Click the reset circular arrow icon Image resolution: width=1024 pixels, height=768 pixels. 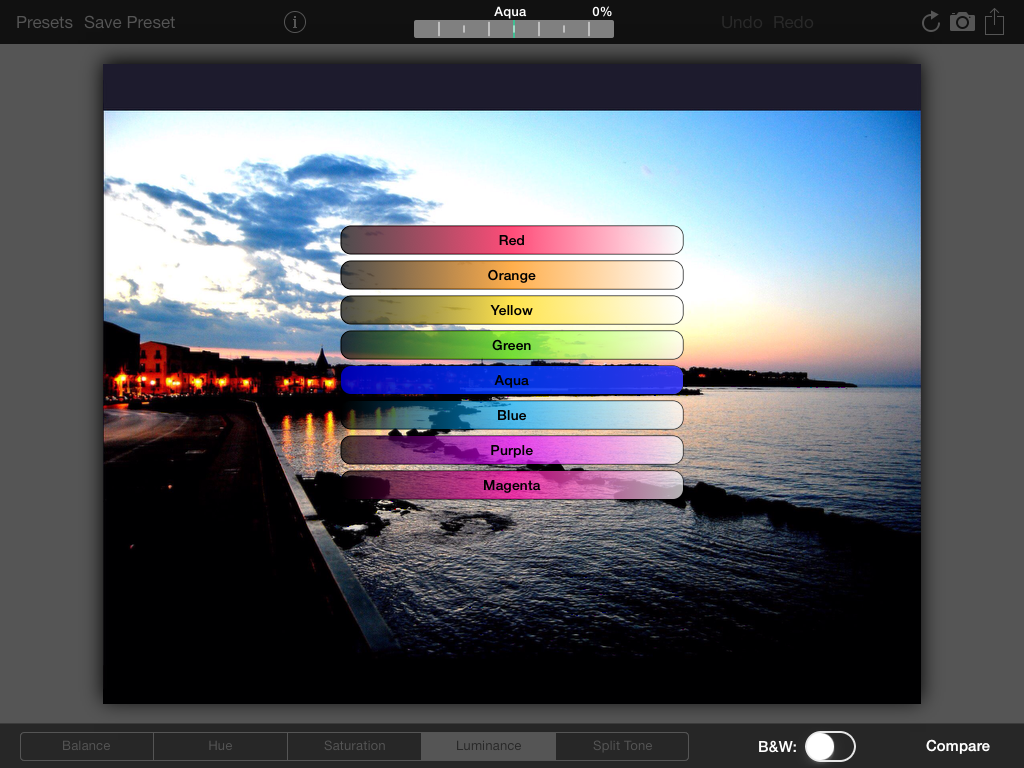tap(930, 22)
